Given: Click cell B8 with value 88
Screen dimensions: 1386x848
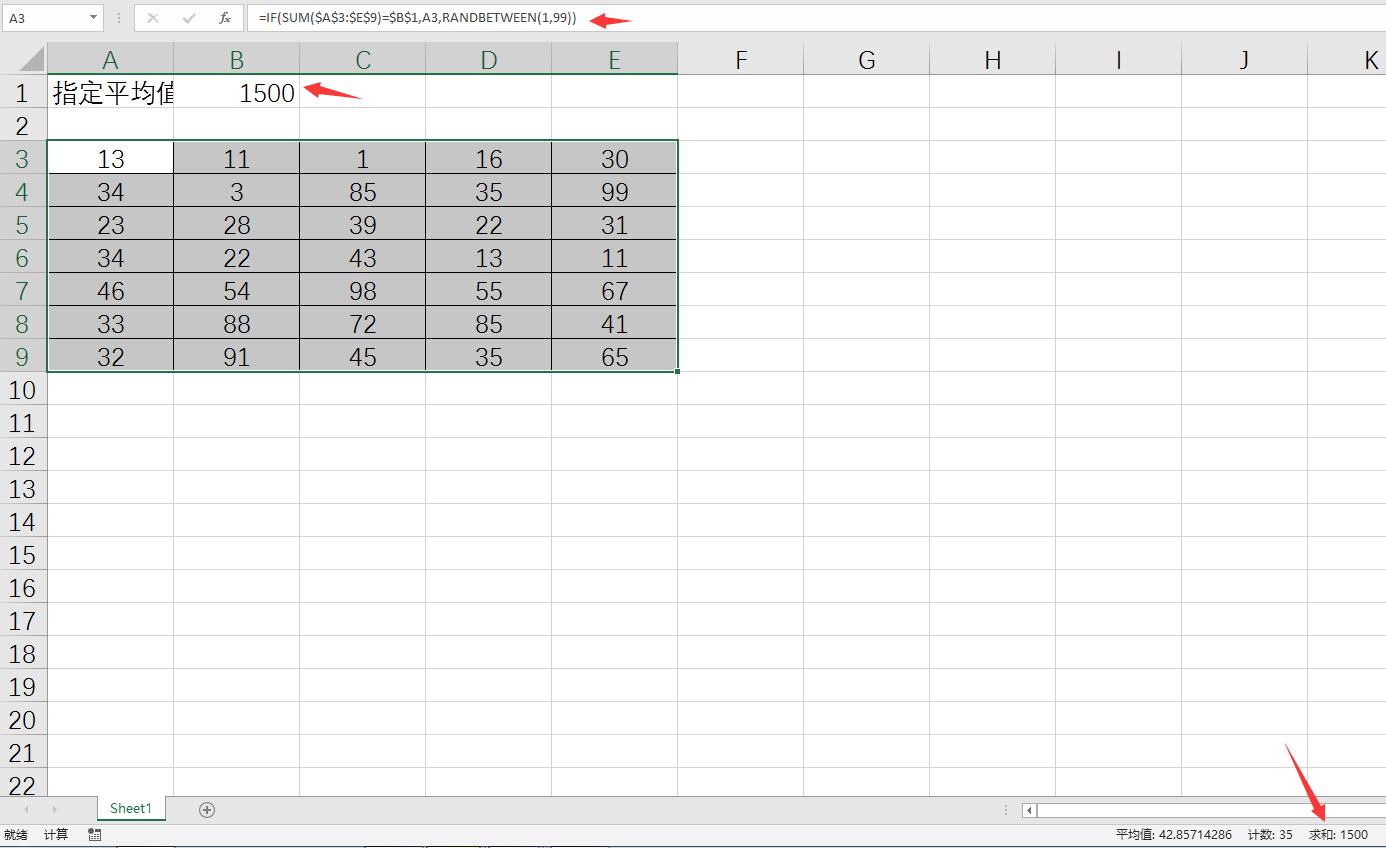Looking at the screenshot, I should (236, 323).
